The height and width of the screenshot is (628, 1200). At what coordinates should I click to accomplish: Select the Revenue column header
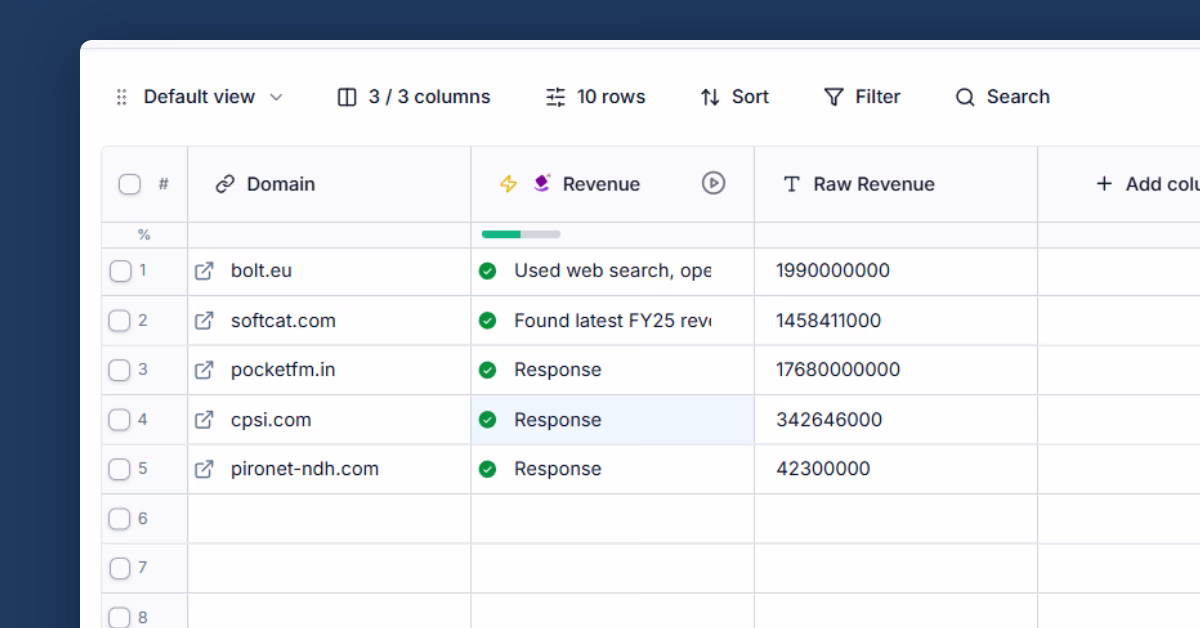613,184
